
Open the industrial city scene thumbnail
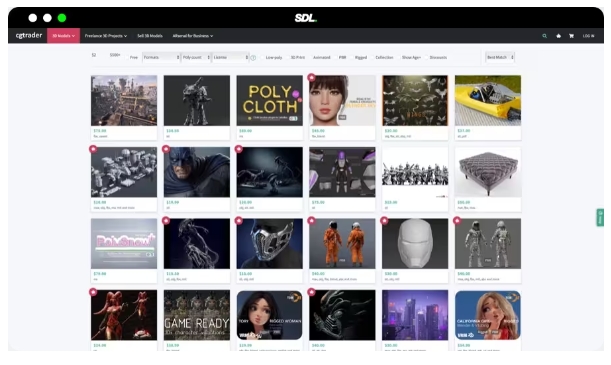coord(124,101)
